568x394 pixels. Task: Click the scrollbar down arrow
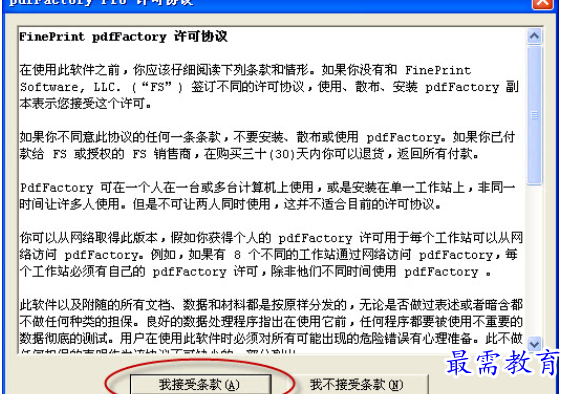coord(535,343)
